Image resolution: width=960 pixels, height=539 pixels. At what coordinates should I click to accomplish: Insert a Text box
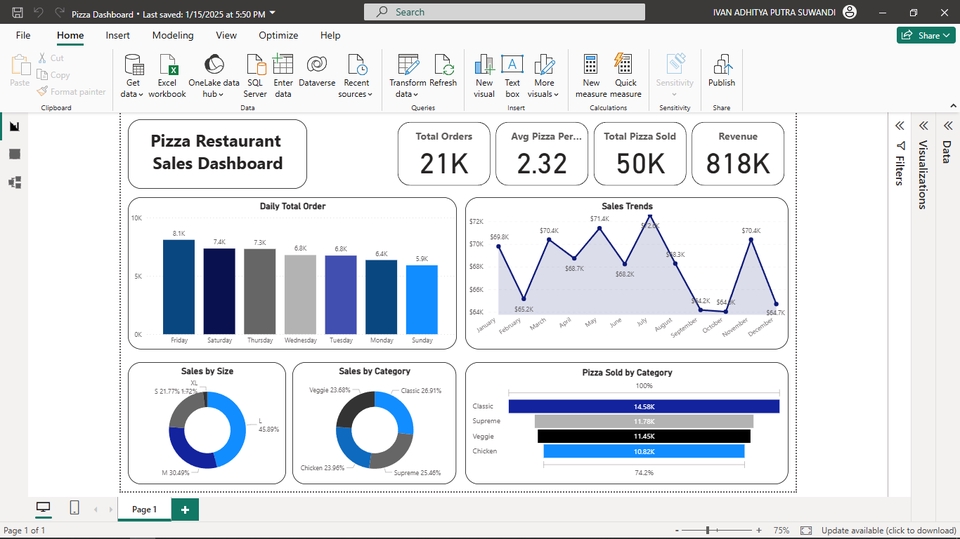coord(512,76)
